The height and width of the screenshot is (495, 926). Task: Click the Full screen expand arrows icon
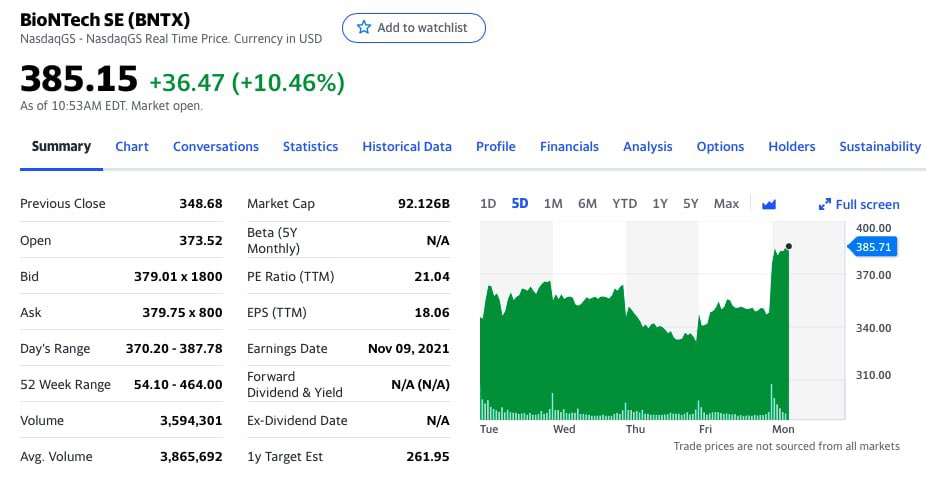(824, 204)
